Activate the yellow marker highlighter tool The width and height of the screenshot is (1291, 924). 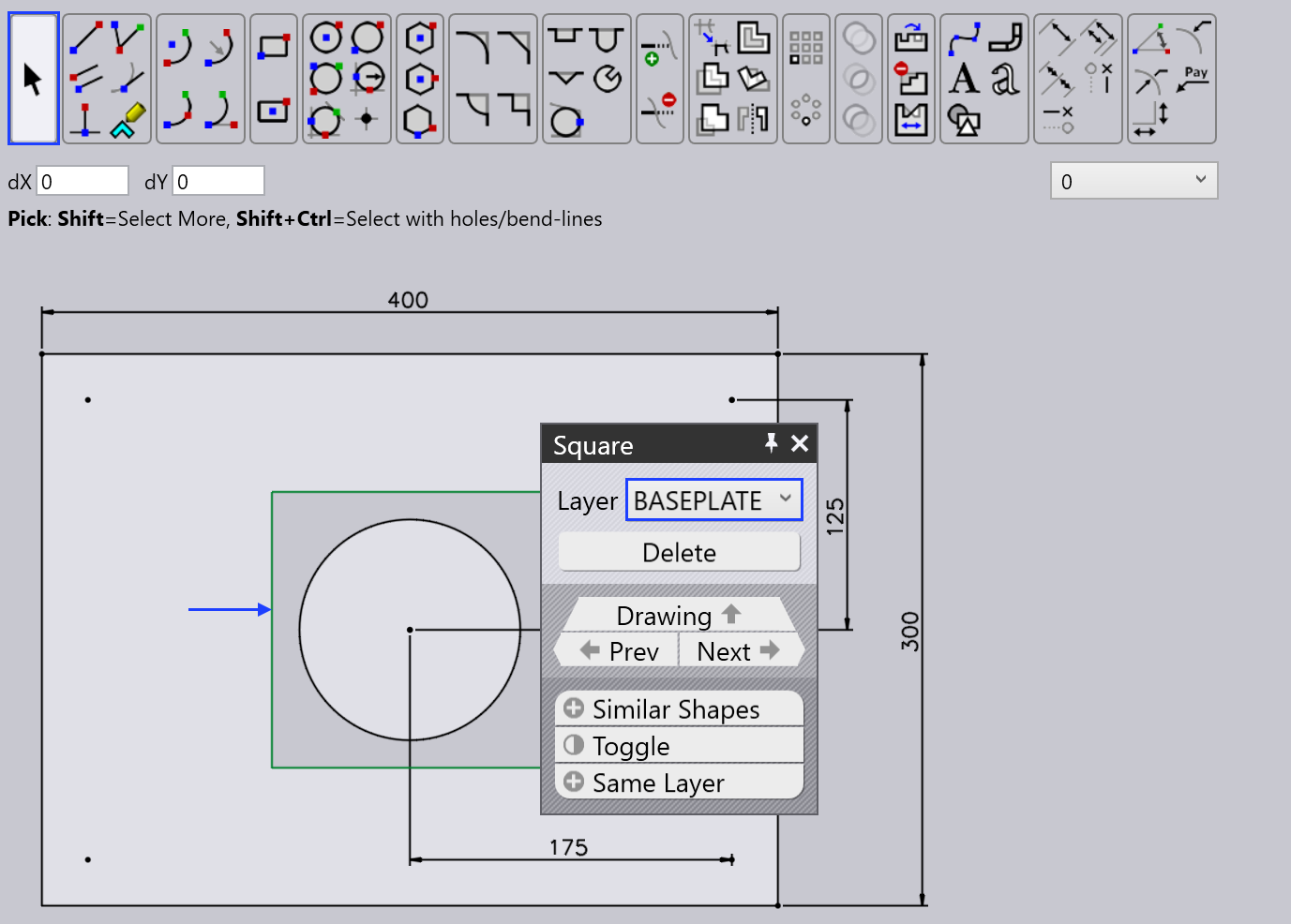pos(128,120)
